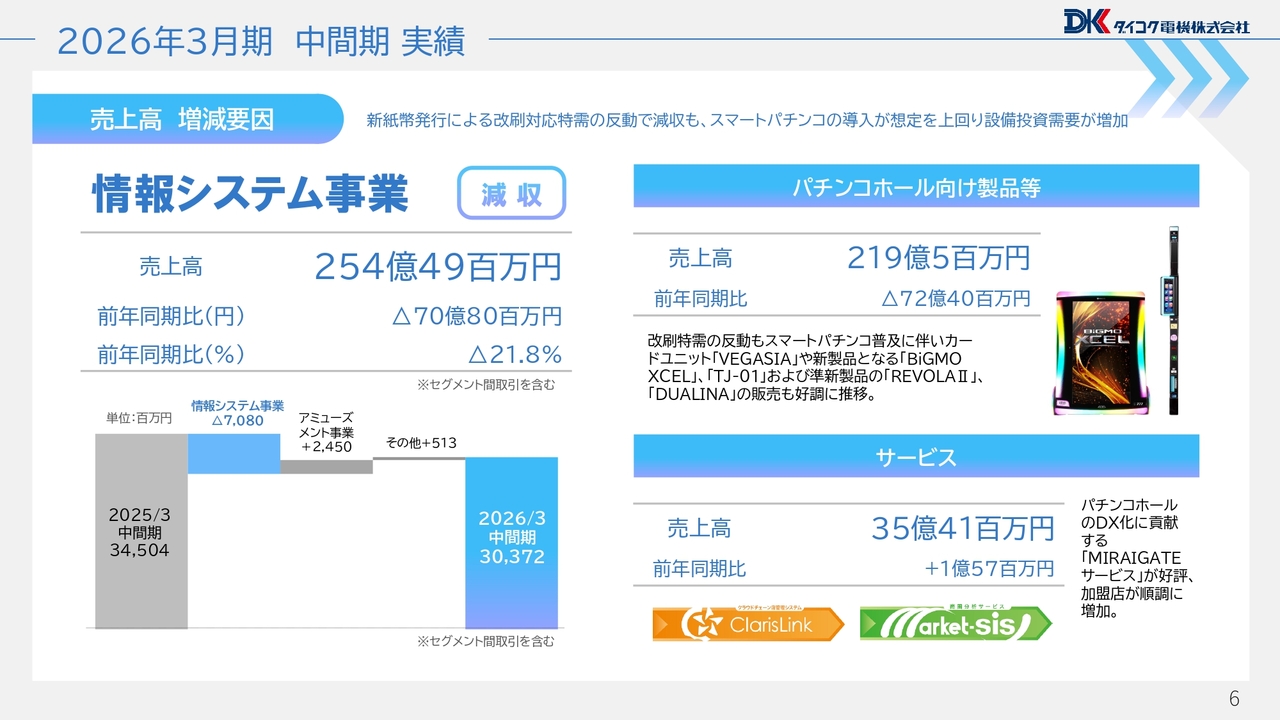1280x720 pixels.
Task: Click the 減収 badge
Action: point(511,193)
